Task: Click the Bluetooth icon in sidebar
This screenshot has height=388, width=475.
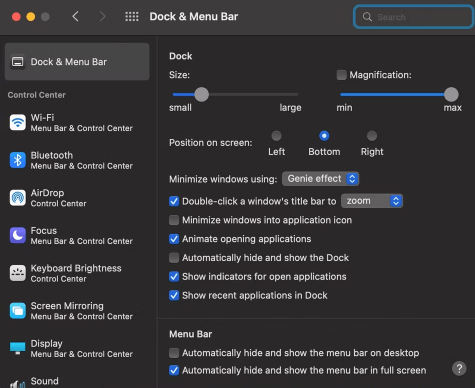Action: [x=18, y=160]
